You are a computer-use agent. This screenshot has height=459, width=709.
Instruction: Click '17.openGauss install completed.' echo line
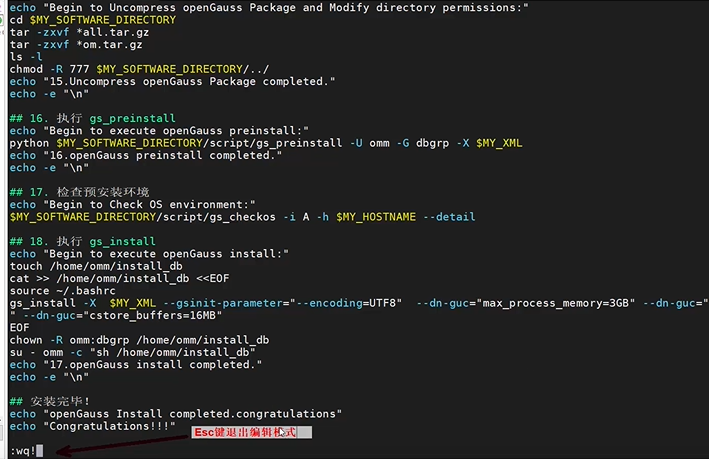point(136,365)
